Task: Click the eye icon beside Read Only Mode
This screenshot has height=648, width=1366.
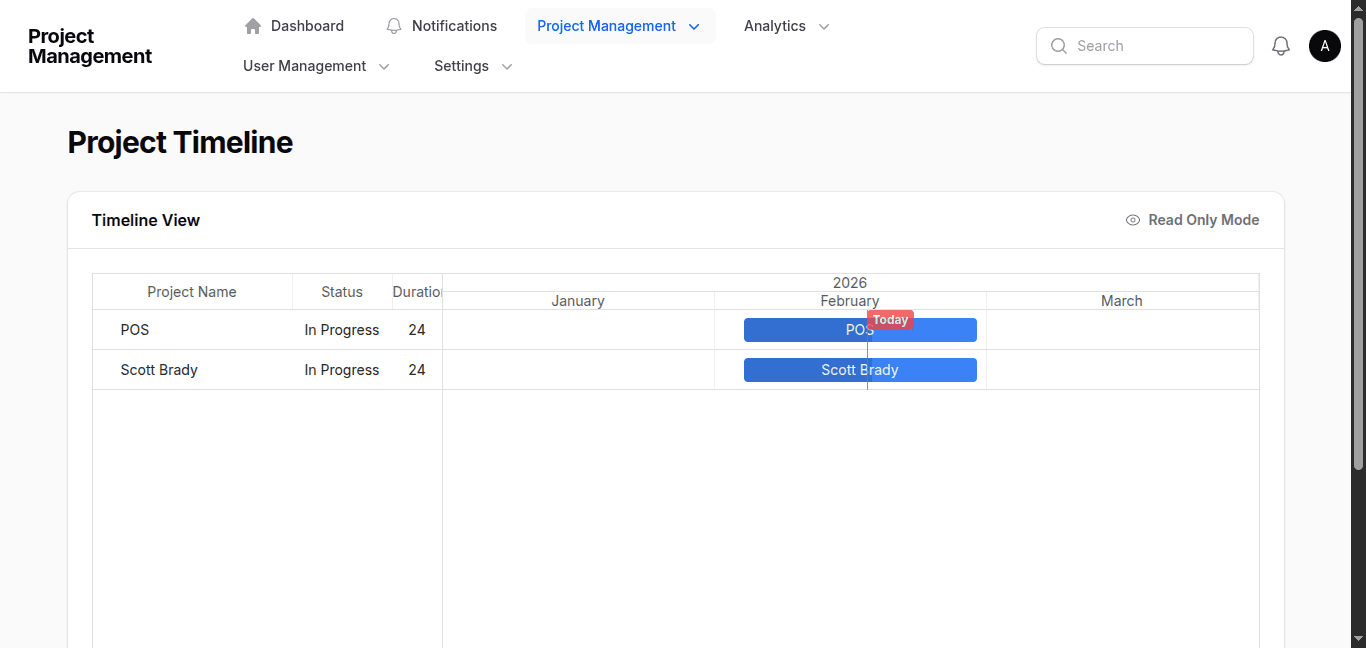Action: coord(1132,220)
